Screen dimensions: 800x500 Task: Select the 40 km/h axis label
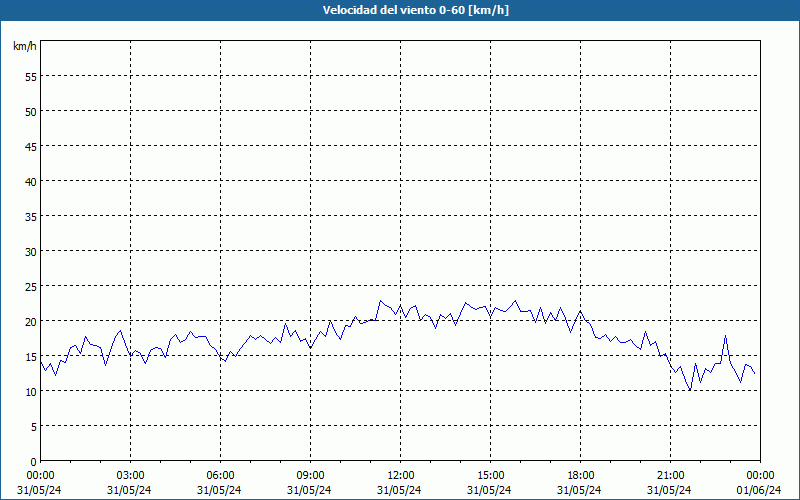tap(31, 182)
